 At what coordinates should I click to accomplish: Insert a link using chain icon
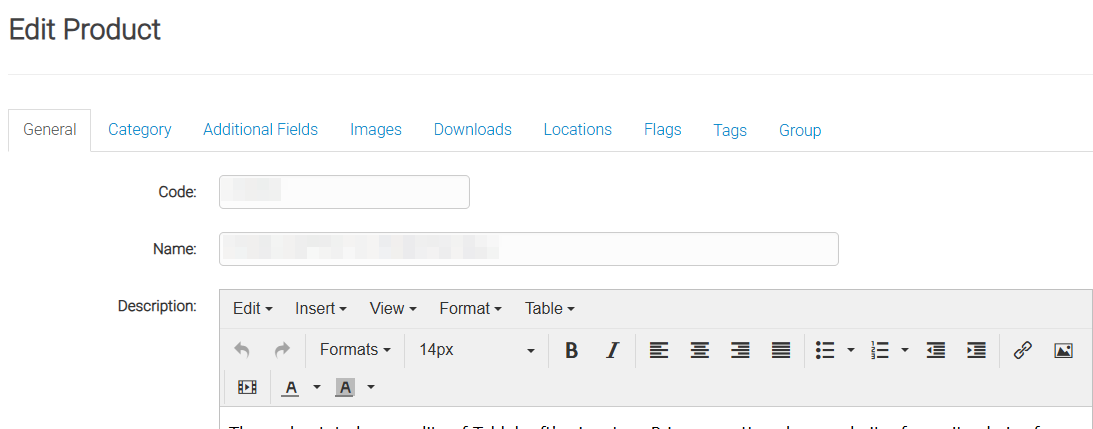pyautogui.click(x=1022, y=350)
